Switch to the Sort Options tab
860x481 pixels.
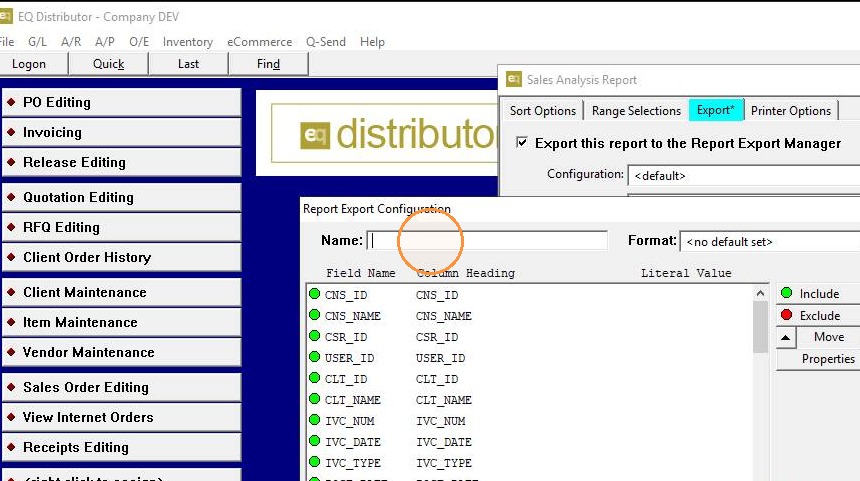tap(542, 111)
